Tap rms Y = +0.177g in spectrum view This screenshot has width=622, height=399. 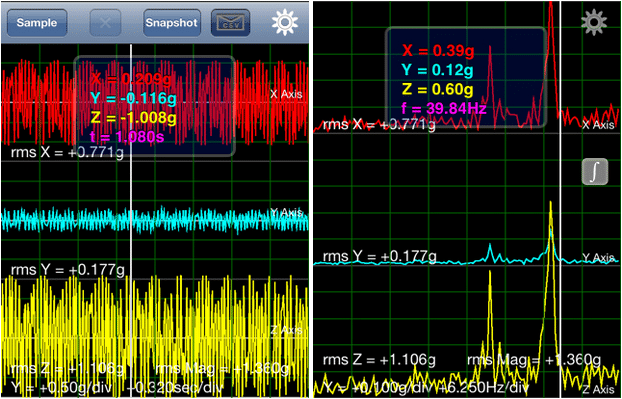coord(380,257)
